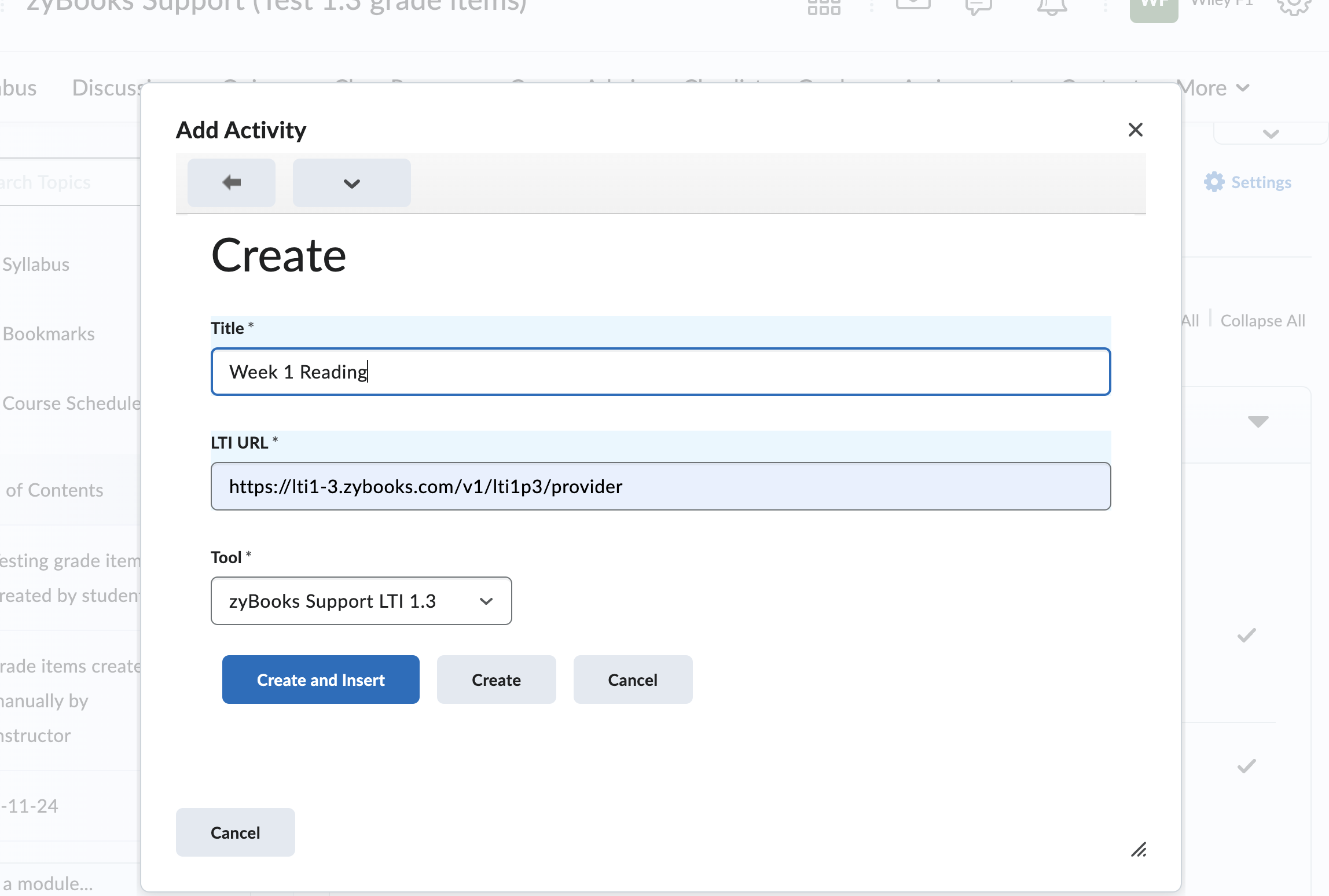Click the mail icon in the header
Image resolution: width=1329 pixels, height=896 pixels.
[x=913, y=5]
